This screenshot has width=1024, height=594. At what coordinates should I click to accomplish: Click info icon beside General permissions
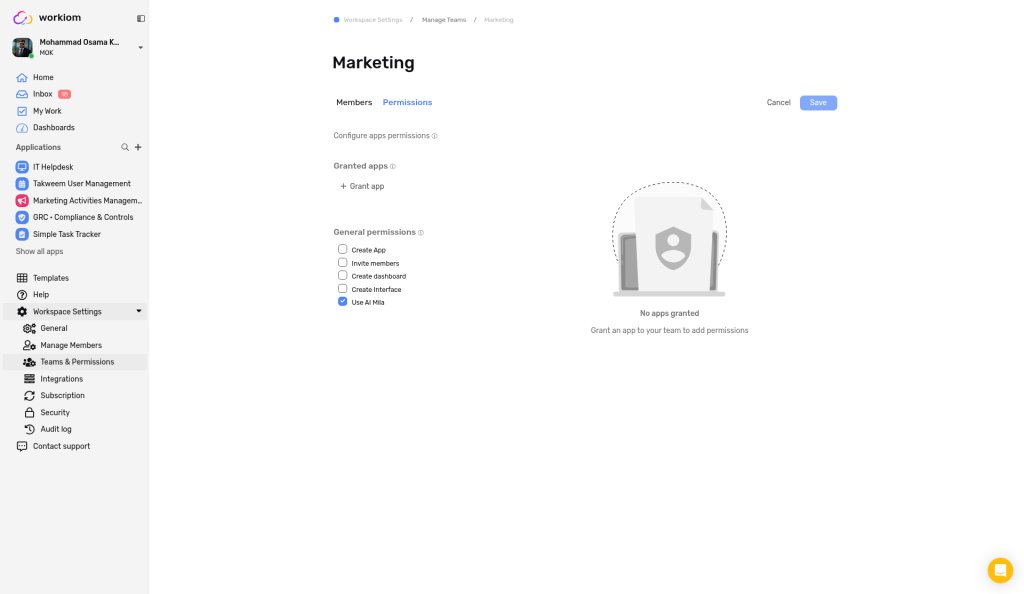point(421,233)
